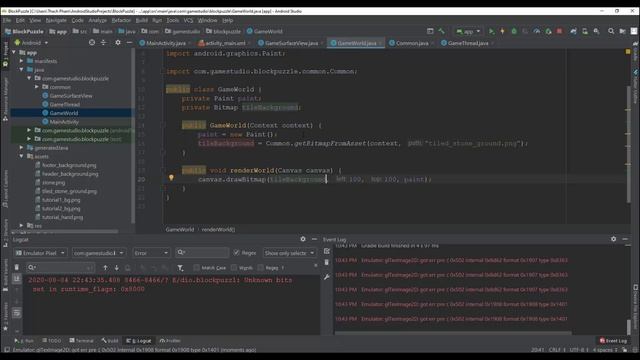The width and height of the screenshot is (640, 360).
Task: Open the Build tool window button
Action: 110,340
